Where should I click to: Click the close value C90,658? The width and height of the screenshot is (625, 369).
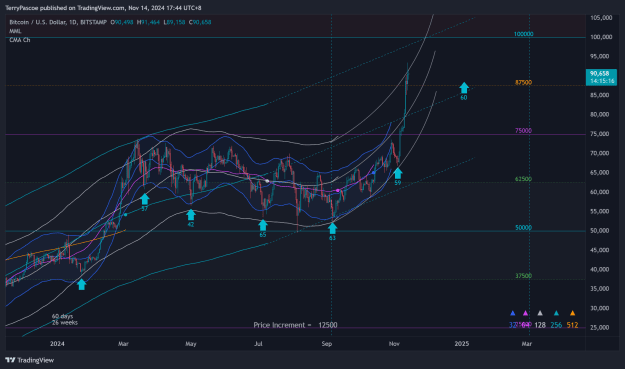200,22
